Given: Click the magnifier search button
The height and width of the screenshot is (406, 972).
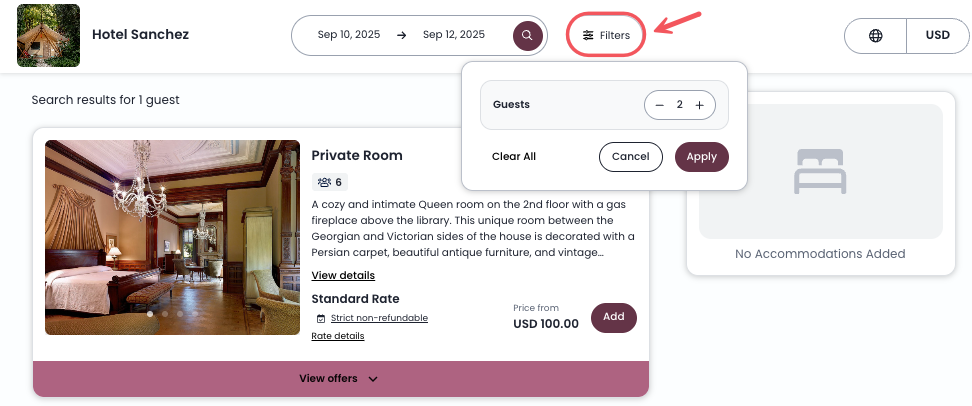Looking at the screenshot, I should [x=527, y=35].
